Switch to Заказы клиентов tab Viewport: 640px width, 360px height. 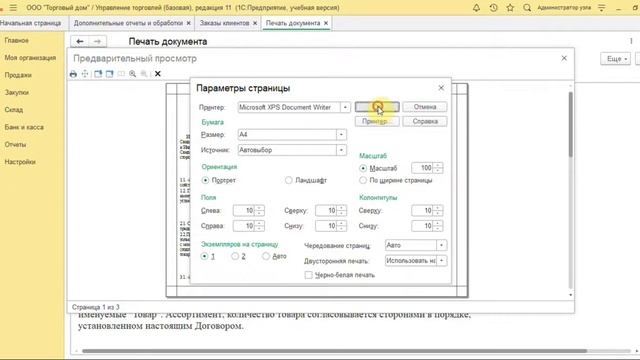pos(224,23)
